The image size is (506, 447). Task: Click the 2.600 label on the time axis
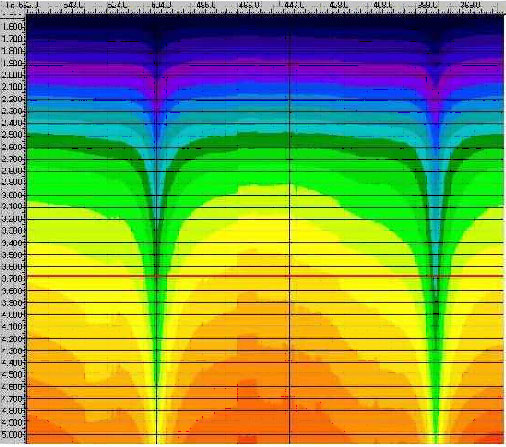tap(13, 147)
